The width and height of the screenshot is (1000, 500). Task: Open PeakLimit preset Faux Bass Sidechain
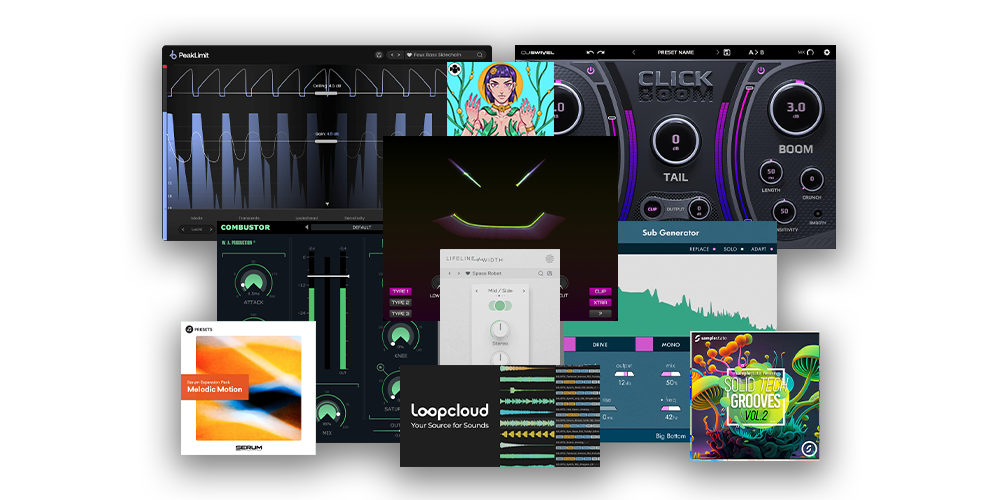point(440,55)
